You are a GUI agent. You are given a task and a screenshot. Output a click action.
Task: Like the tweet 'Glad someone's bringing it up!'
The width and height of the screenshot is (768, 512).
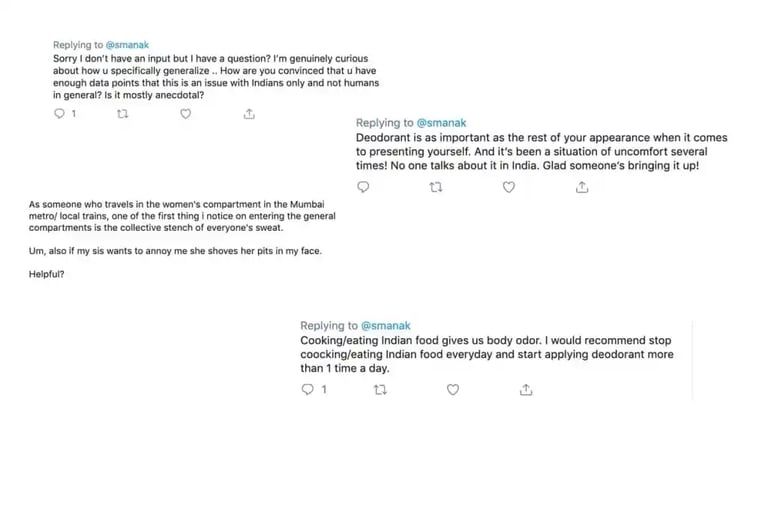pos(509,187)
